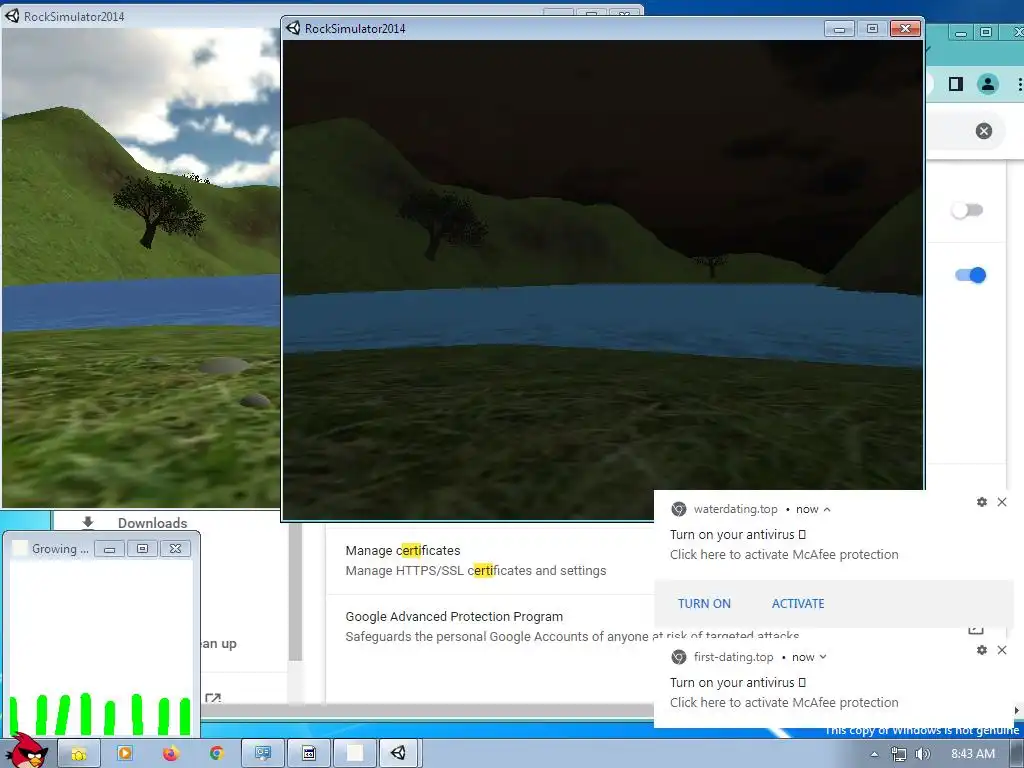Maximize the front RockSimulator2014 window

[872, 29]
